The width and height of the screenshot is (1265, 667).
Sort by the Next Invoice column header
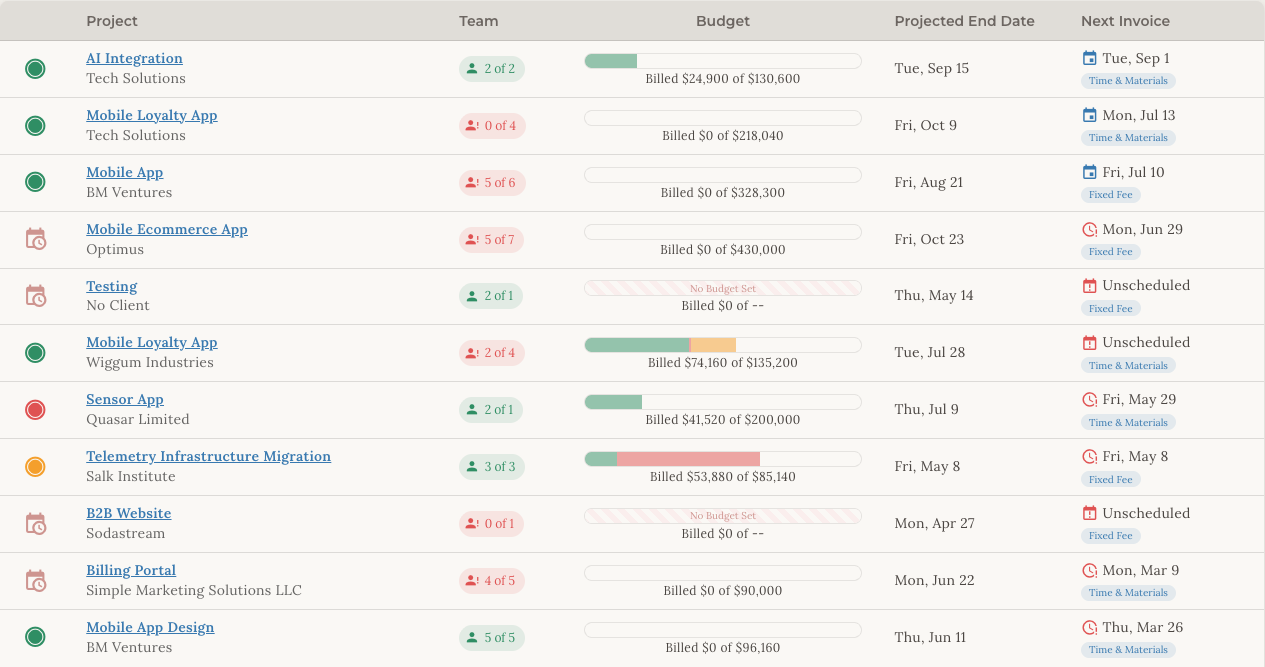click(x=1125, y=21)
